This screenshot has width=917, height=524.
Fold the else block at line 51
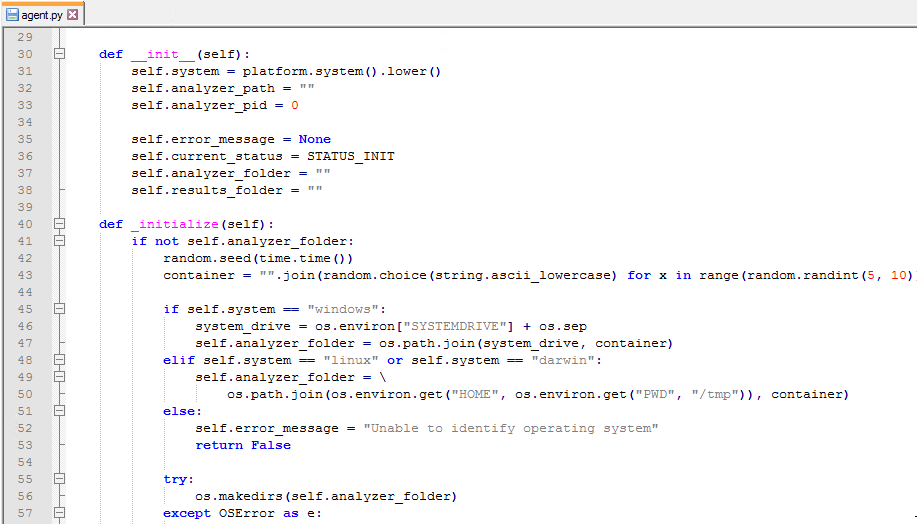click(x=59, y=411)
